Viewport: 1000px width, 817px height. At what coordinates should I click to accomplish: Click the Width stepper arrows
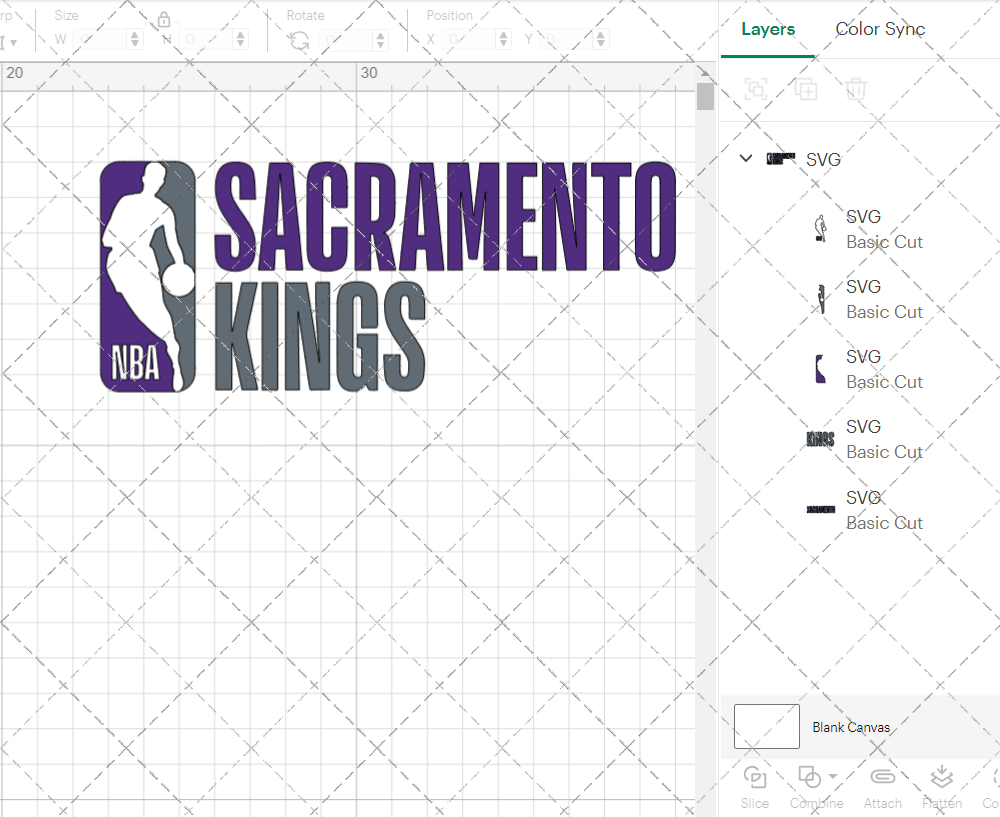pos(135,40)
